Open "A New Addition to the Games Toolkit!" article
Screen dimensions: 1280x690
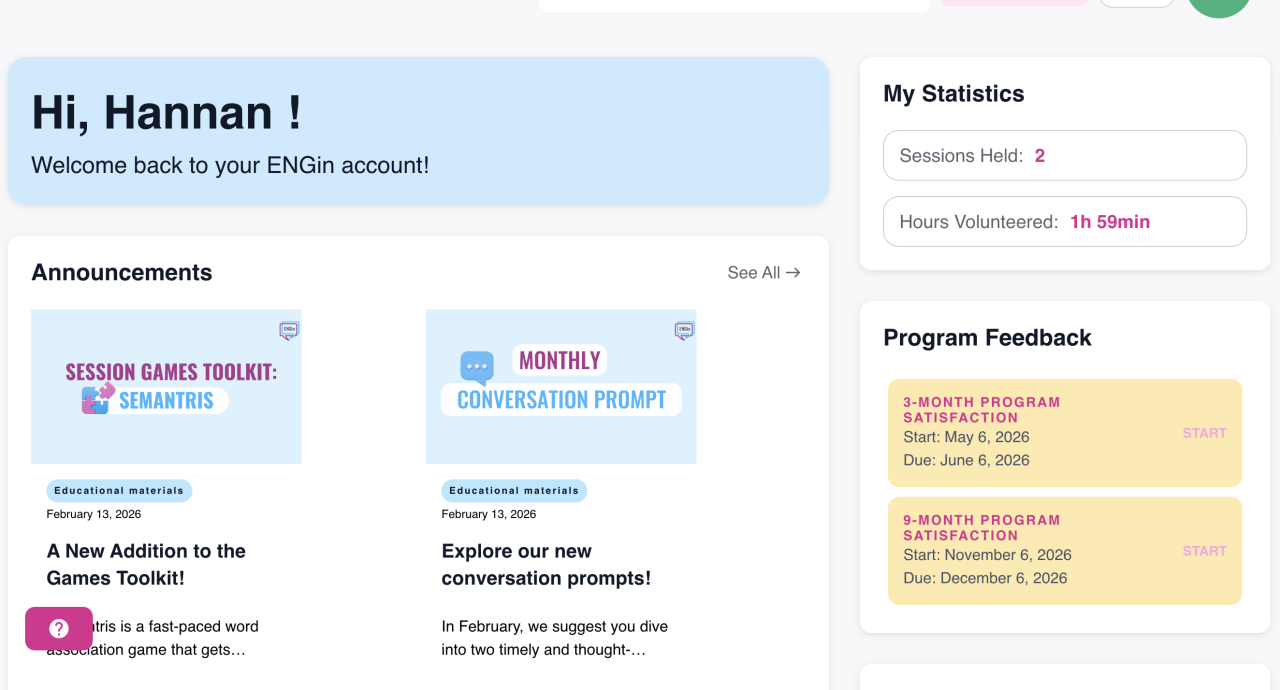point(146,564)
